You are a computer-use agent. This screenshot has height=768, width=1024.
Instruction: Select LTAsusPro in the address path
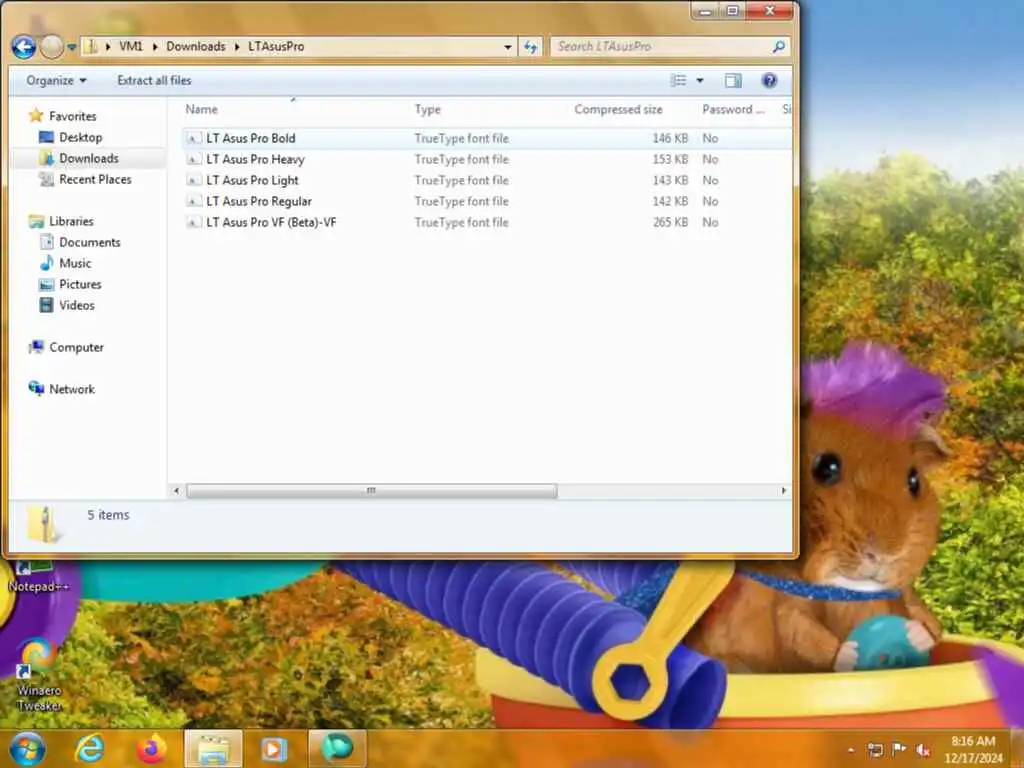pyautogui.click(x=276, y=46)
